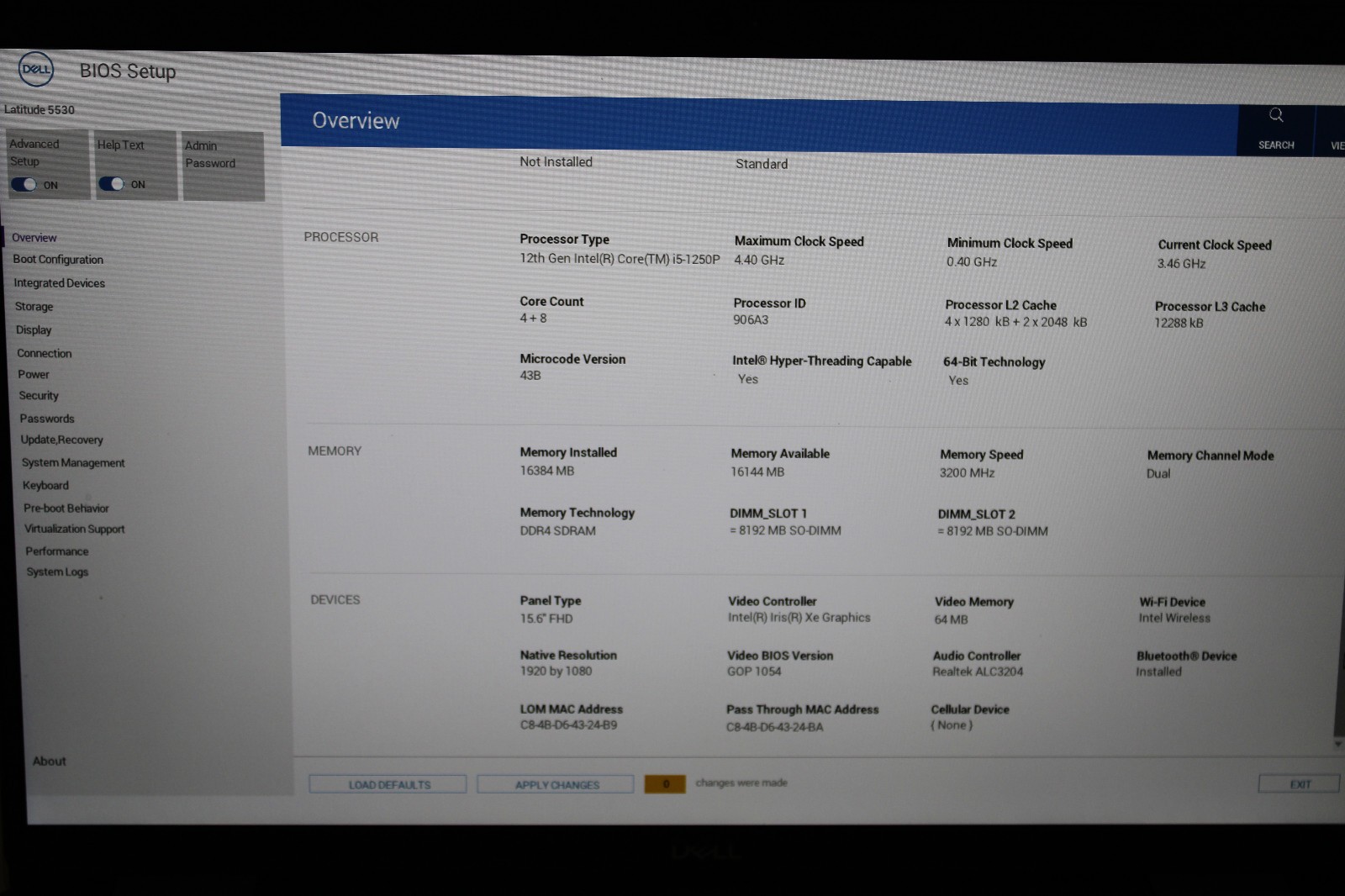The height and width of the screenshot is (896, 1345).
Task: Click Memory Installed value 16384 MB
Action: click(x=546, y=471)
